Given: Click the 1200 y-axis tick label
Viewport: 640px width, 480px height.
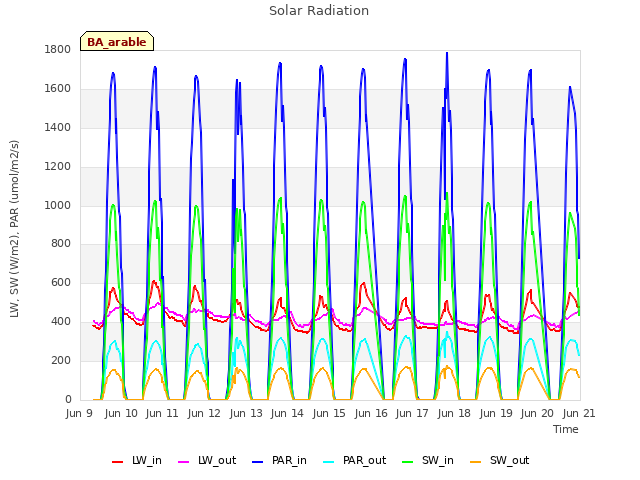Looking at the screenshot, I should (58, 167).
